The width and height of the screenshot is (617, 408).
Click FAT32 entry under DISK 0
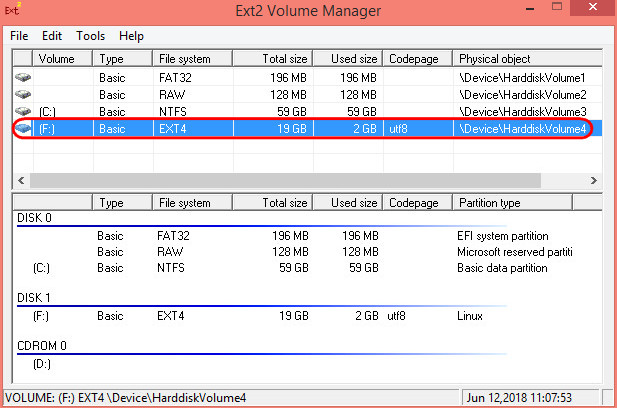coord(173,236)
